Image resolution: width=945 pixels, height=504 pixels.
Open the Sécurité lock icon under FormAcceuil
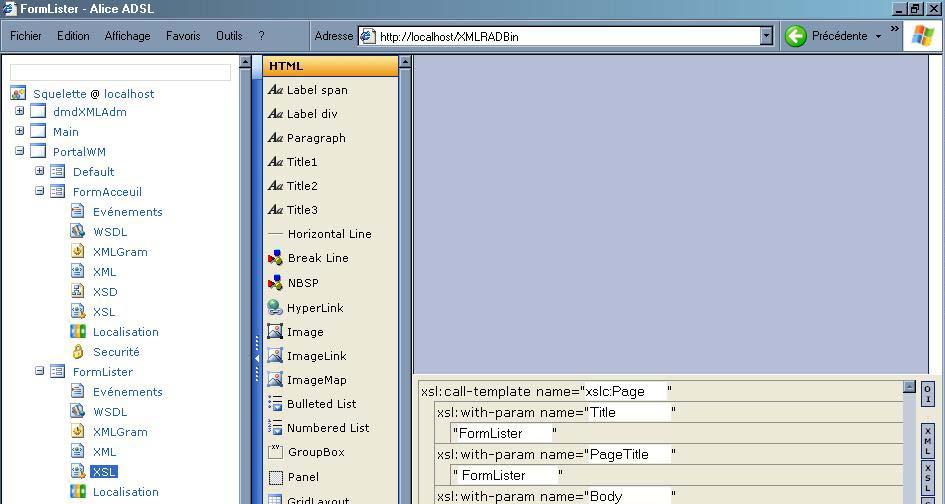point(78,352)
